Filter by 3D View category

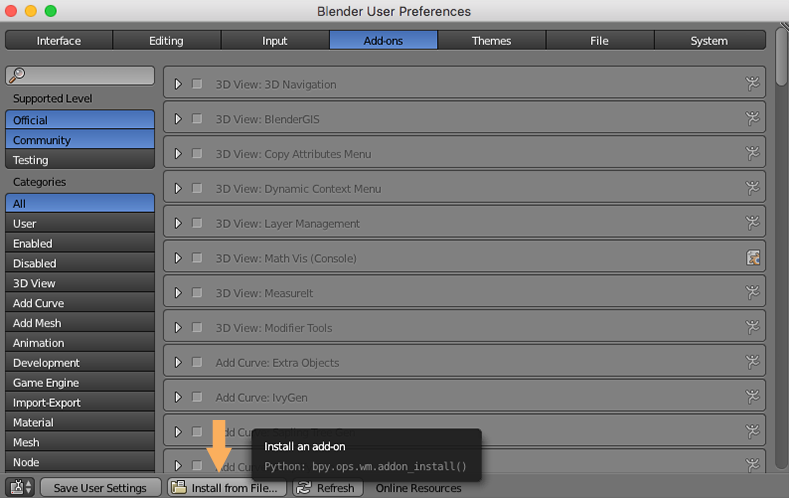[x=80, y=283]
